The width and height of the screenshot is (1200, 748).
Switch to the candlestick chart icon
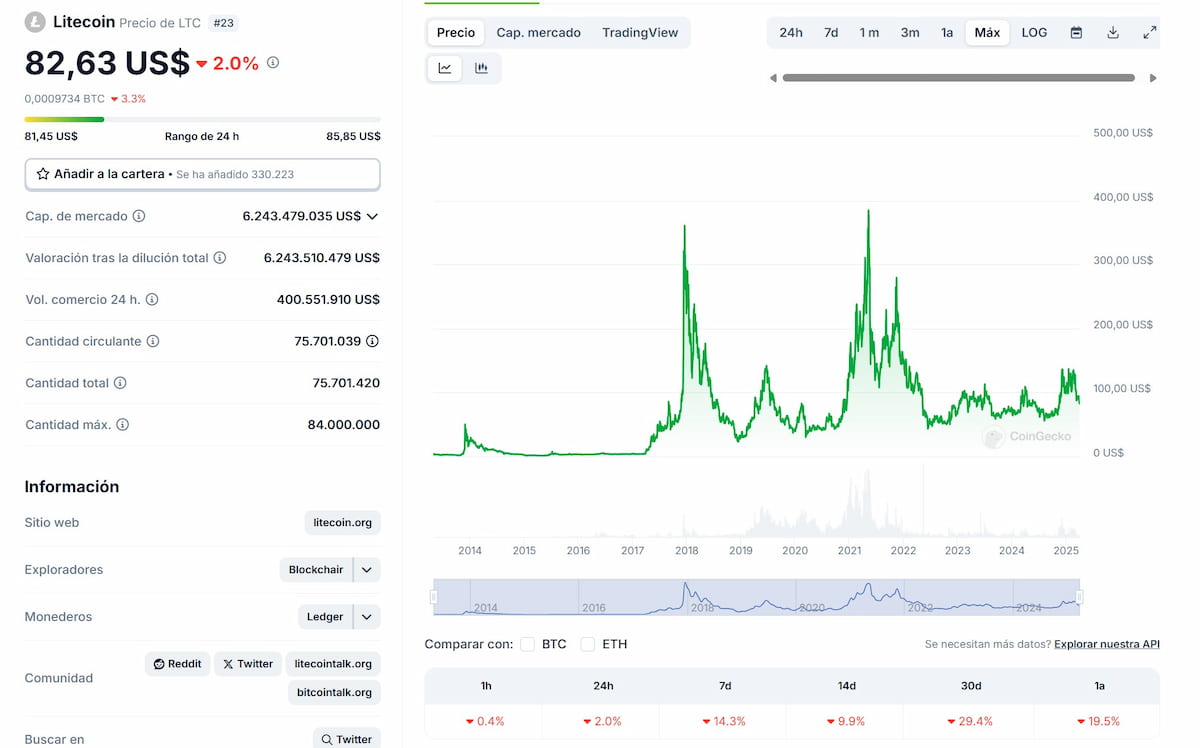coord(481,68)
